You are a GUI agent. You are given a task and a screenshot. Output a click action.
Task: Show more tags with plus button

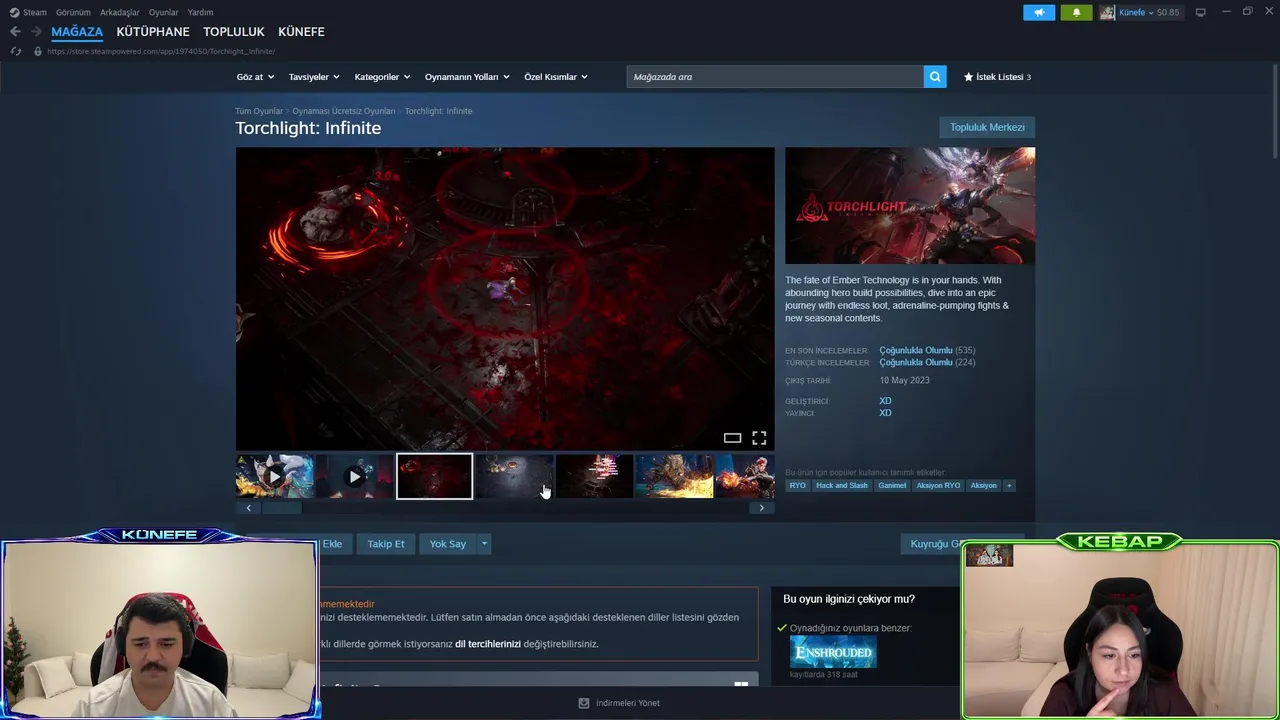(1009, 486)
